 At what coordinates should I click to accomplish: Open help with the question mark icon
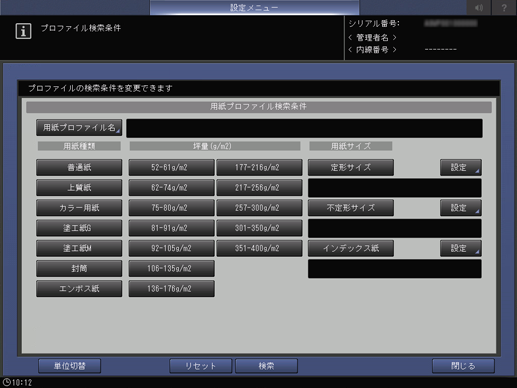[504, 7]
